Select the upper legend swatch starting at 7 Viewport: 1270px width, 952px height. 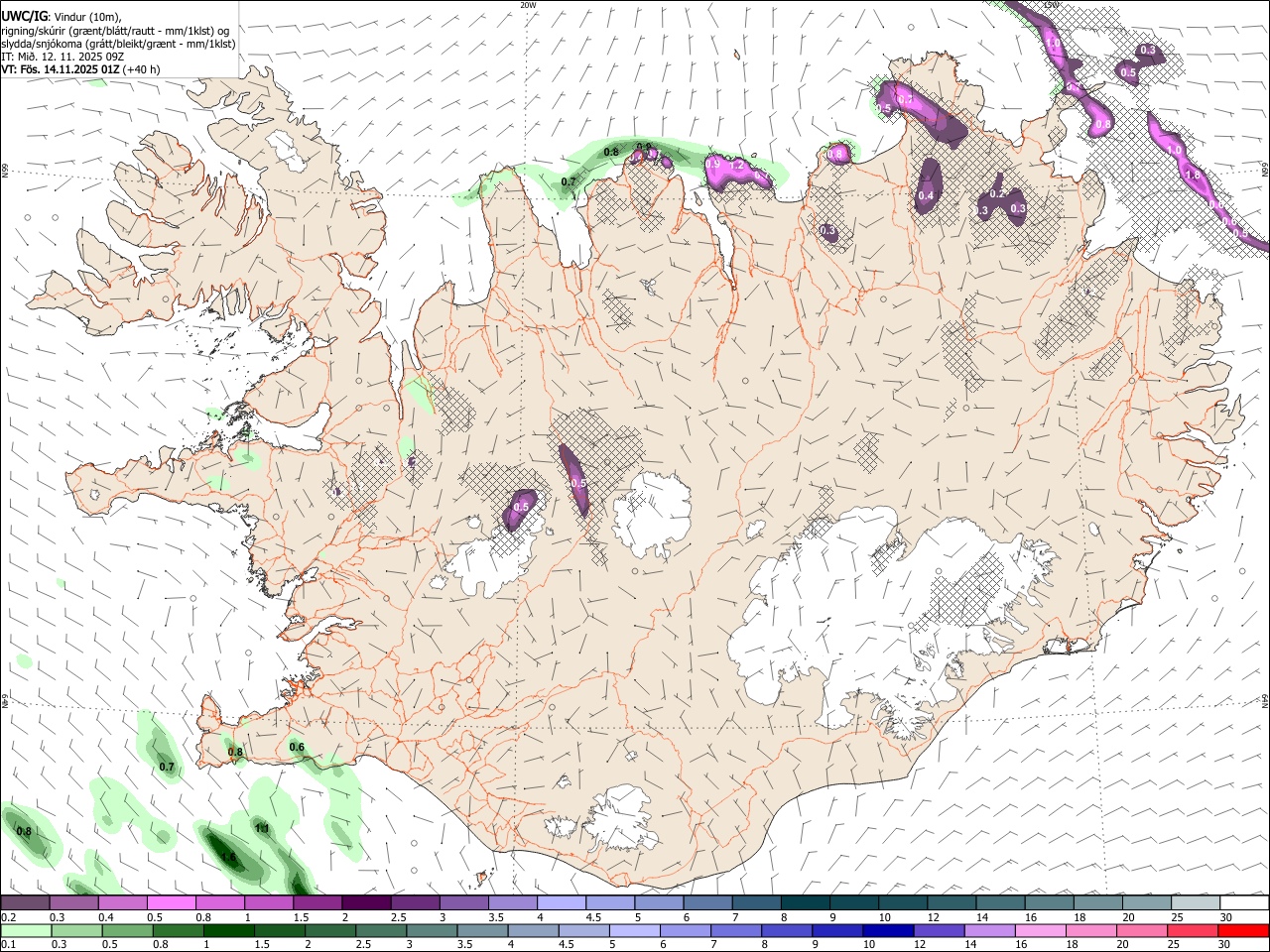[756, 903]
